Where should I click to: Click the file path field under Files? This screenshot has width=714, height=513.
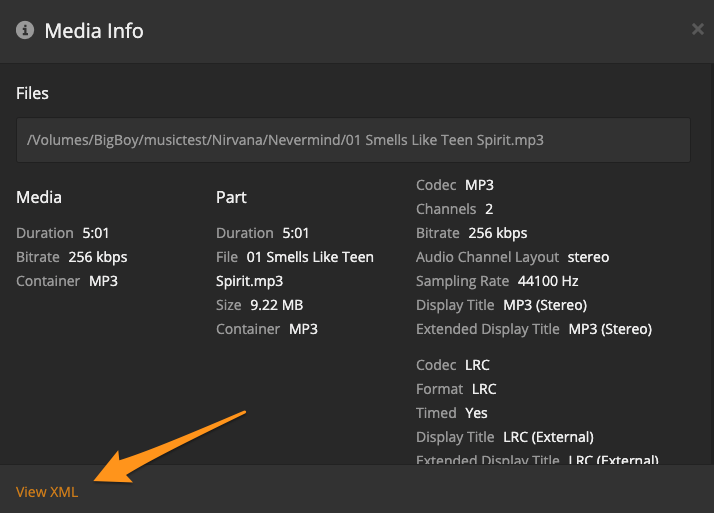pos(353,140)
